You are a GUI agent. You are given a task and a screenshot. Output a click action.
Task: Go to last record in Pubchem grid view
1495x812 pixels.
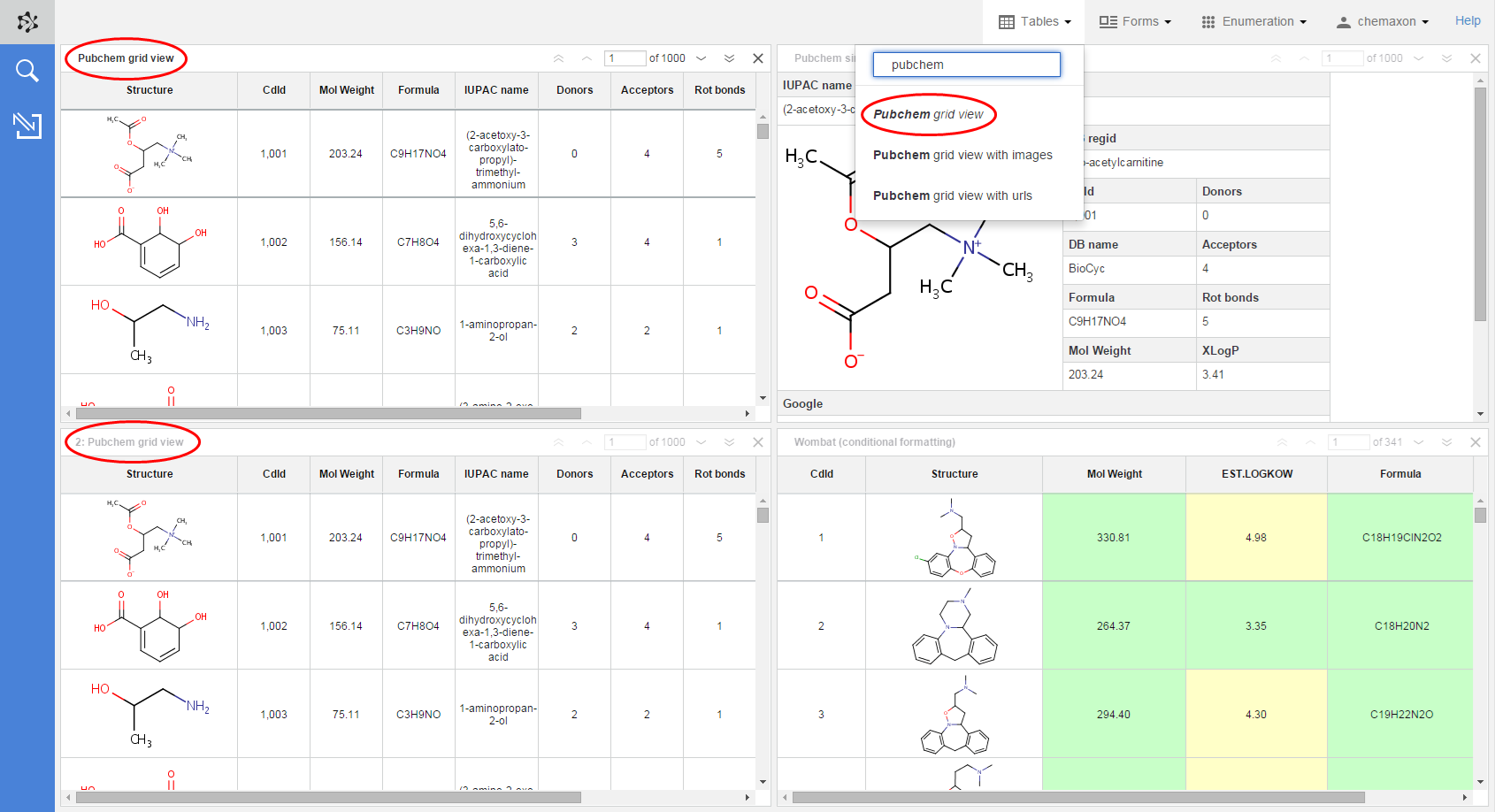click(x=729, y=58)
